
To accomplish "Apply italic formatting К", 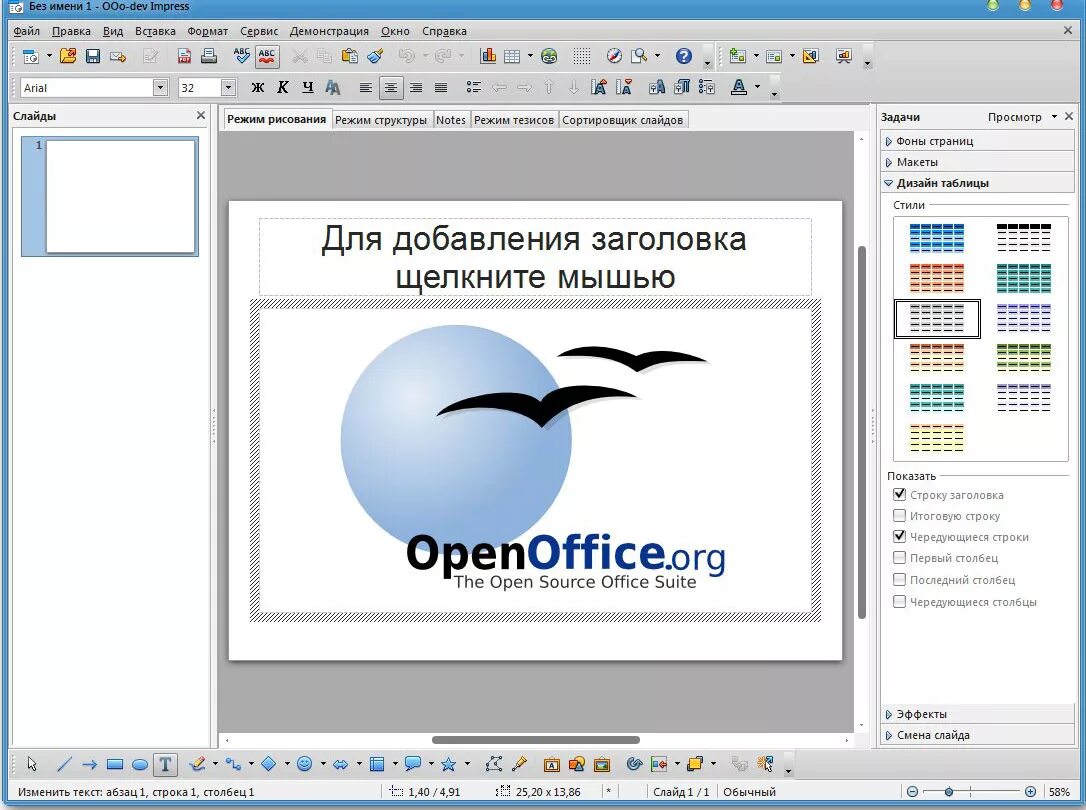I will (283, 87).
